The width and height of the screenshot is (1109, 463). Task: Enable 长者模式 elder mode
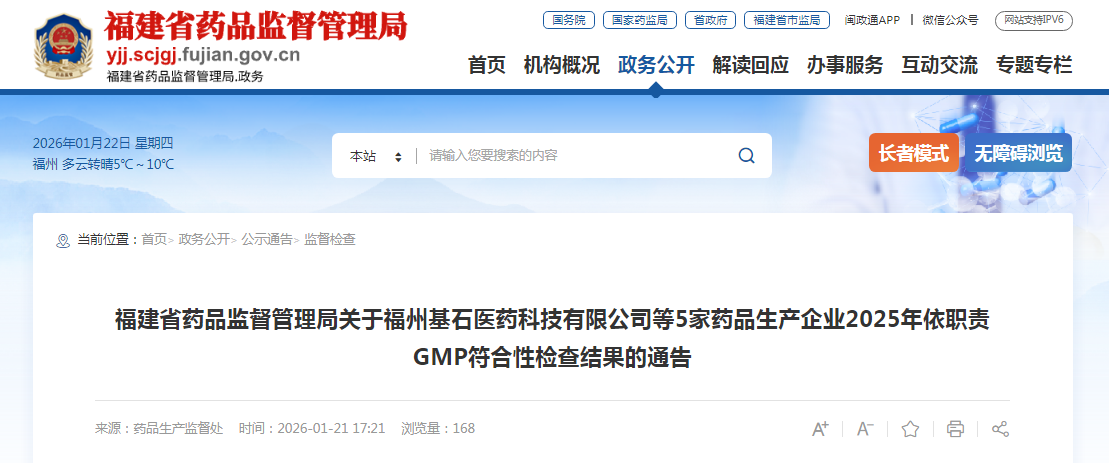click(914, 153)
